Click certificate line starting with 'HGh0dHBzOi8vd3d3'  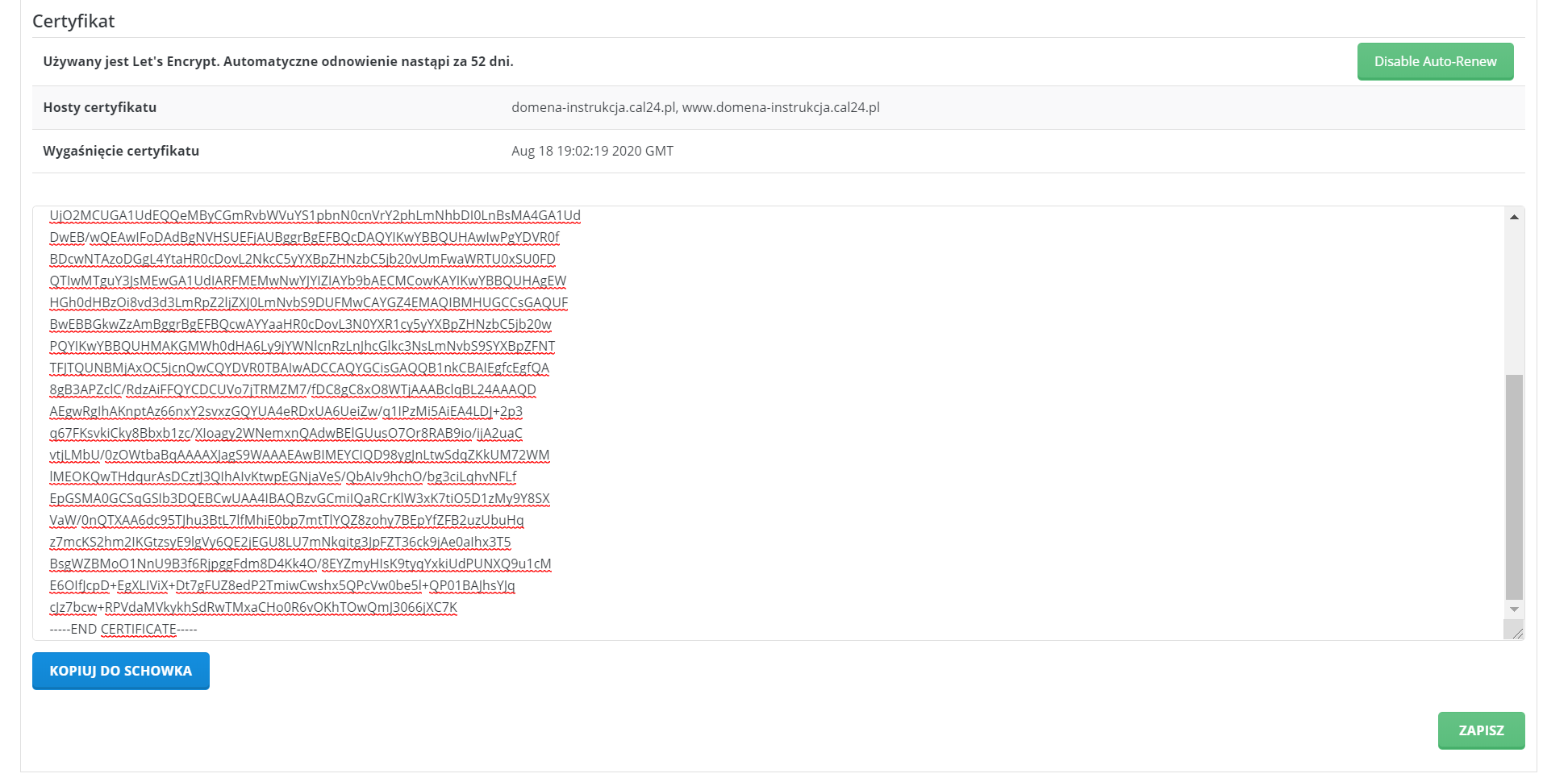pos(309,302)
